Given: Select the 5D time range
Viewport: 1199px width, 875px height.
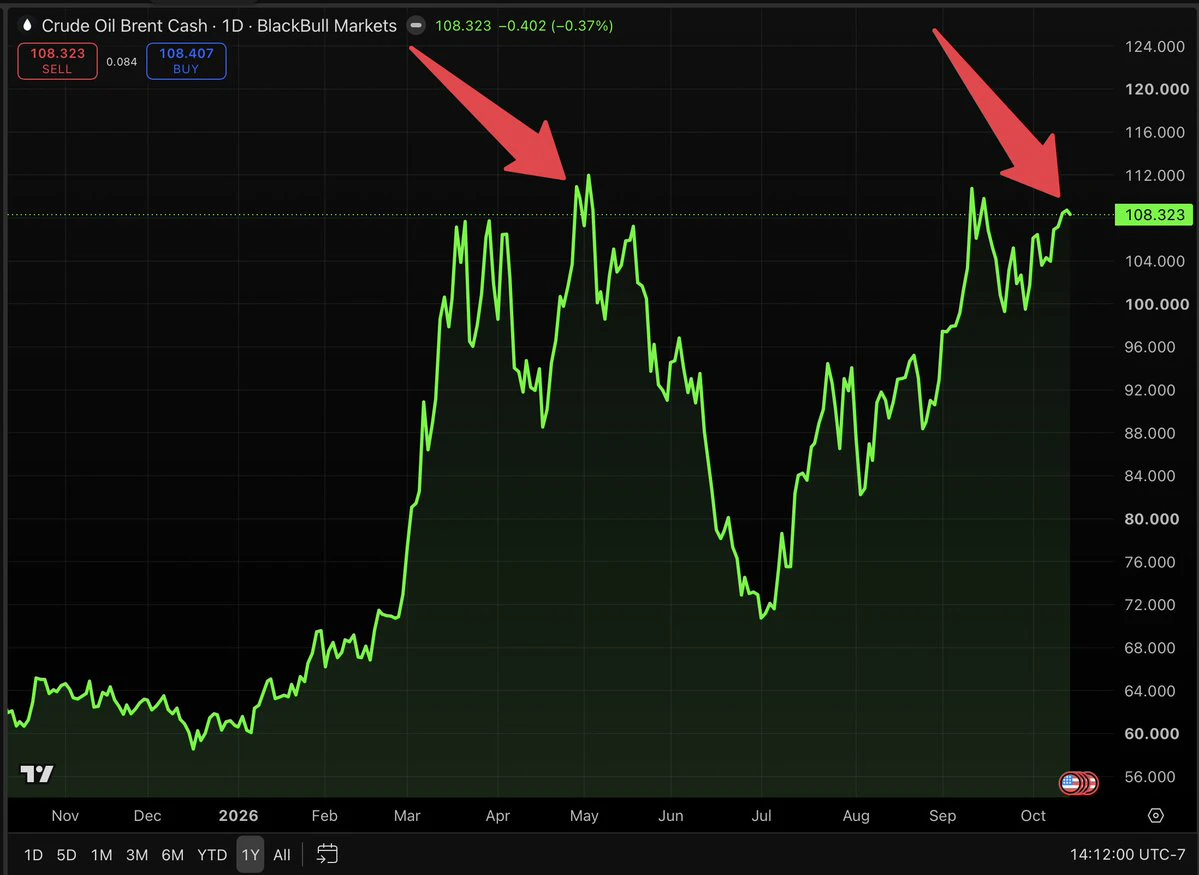Looking at the screenshot, I should [x=67, y=854].
